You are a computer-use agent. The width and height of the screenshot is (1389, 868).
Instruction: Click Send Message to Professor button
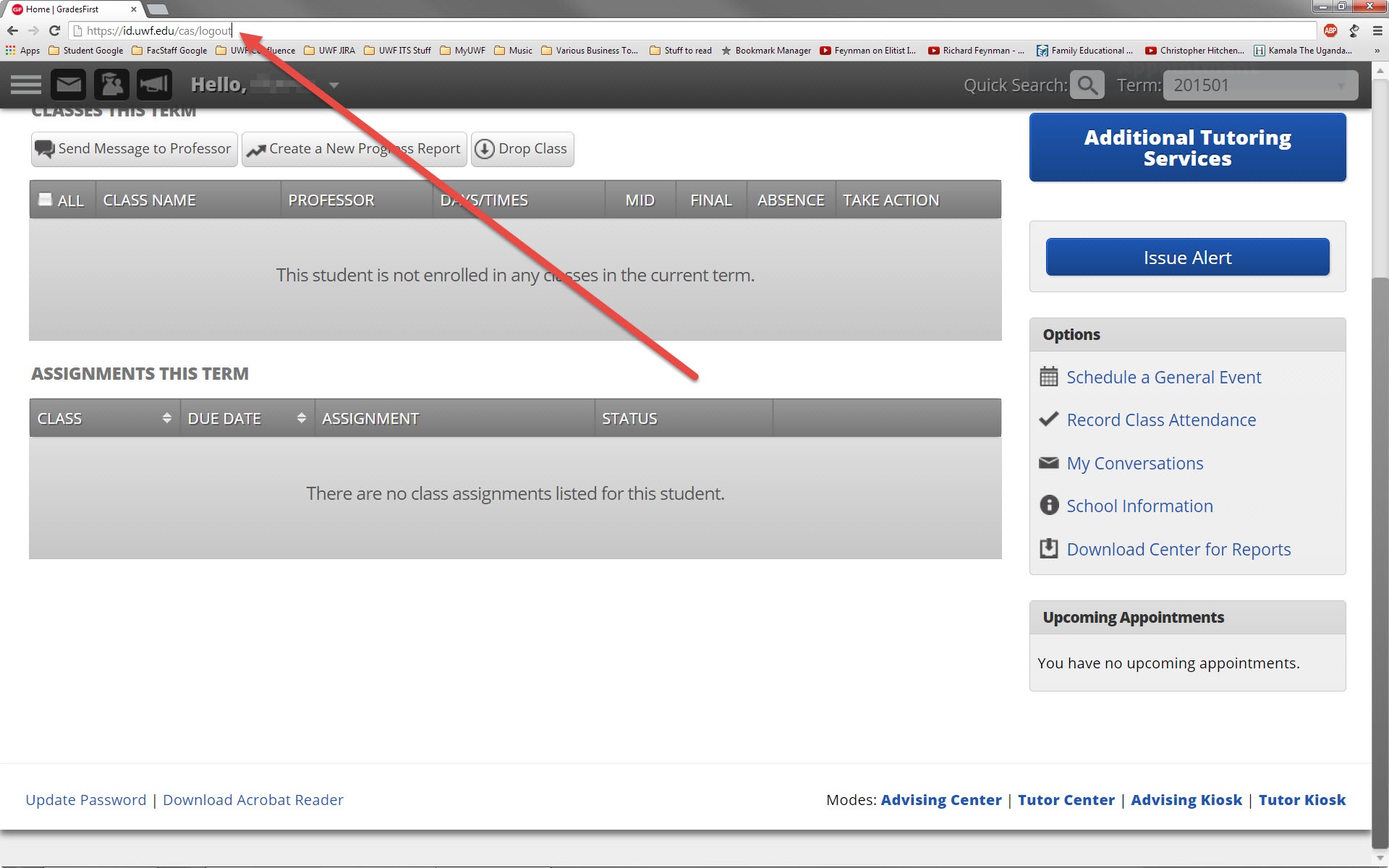pos(134,149)
